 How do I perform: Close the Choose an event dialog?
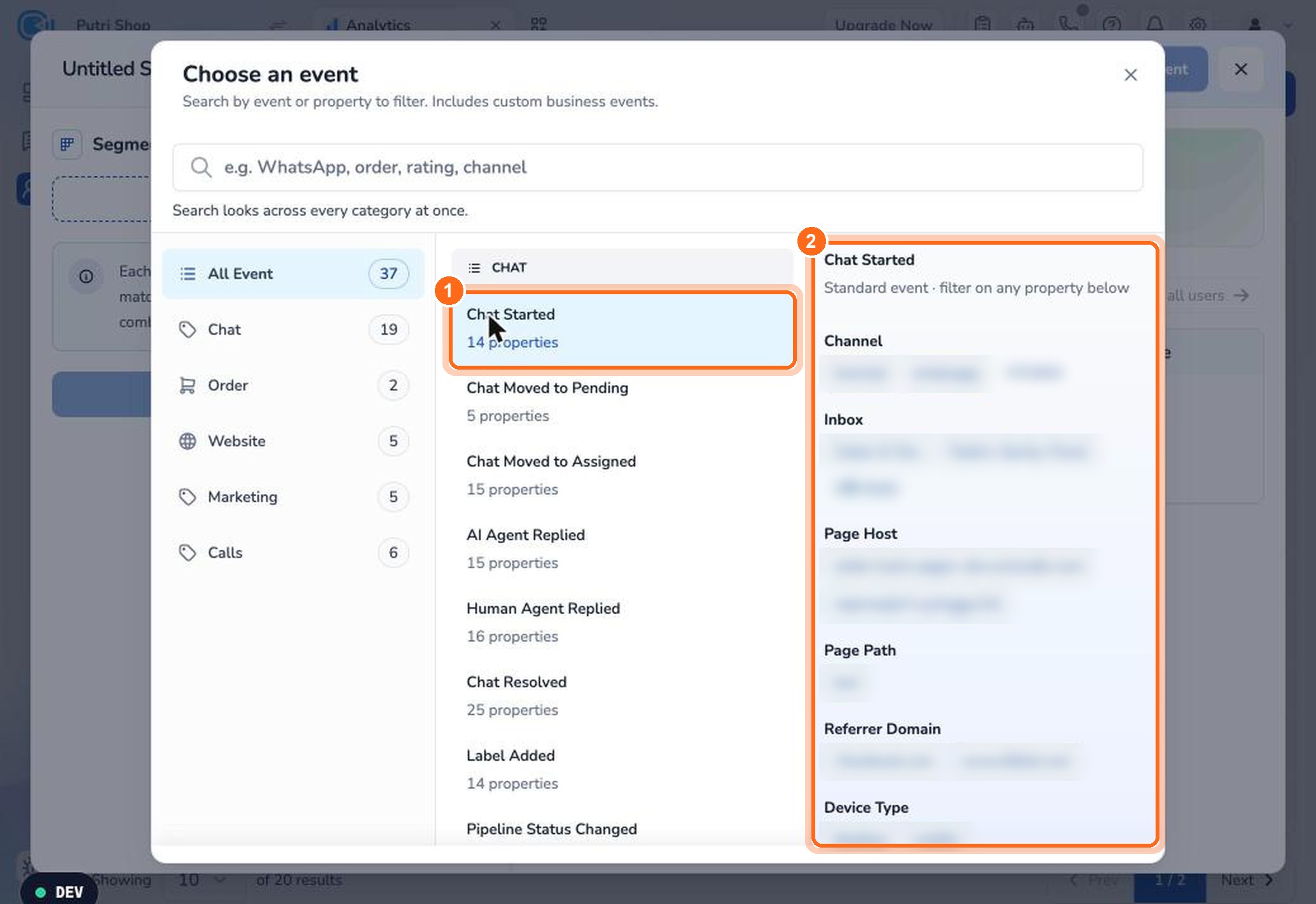(x=1130, y=75)
